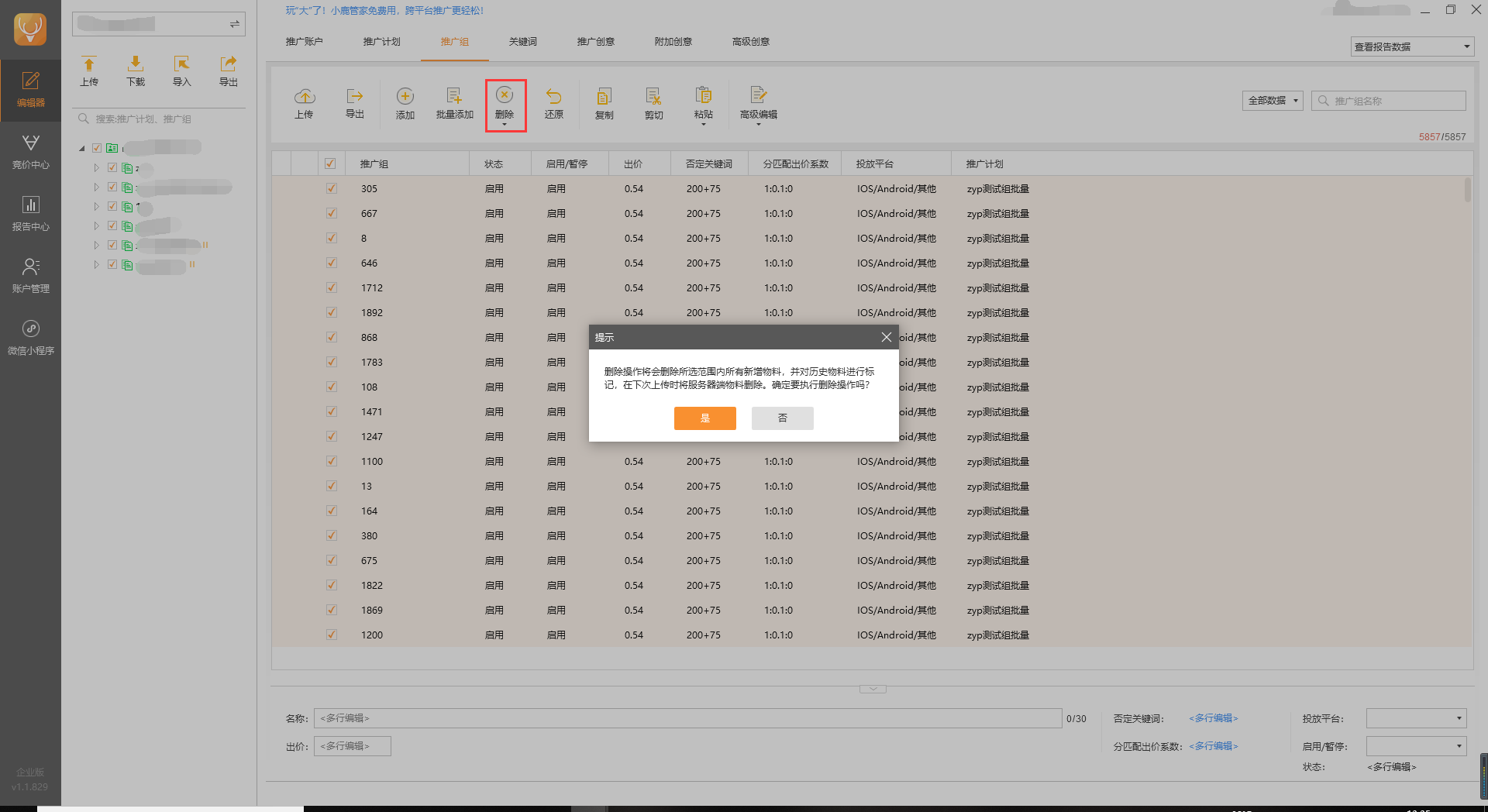
Task: Click the 批量添加 batch add icon
Action: point(454,96)
